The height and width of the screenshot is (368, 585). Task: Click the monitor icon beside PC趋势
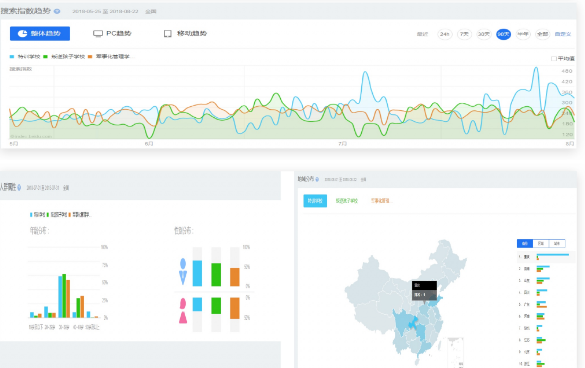pos(98,34)
